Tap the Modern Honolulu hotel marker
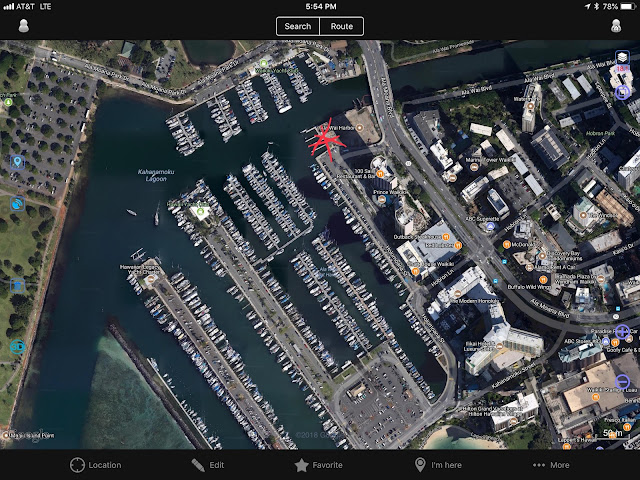 point(457,293)
